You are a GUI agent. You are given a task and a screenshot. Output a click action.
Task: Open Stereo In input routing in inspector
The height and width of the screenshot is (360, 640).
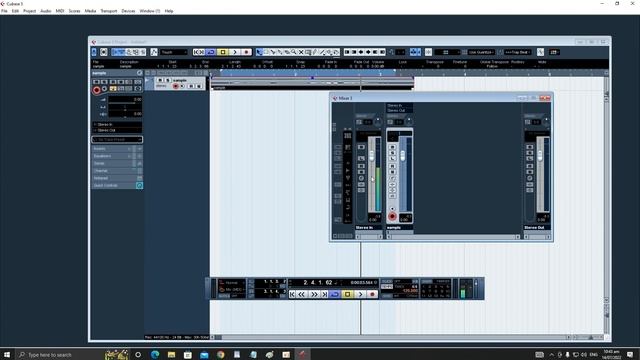[117, 124]
